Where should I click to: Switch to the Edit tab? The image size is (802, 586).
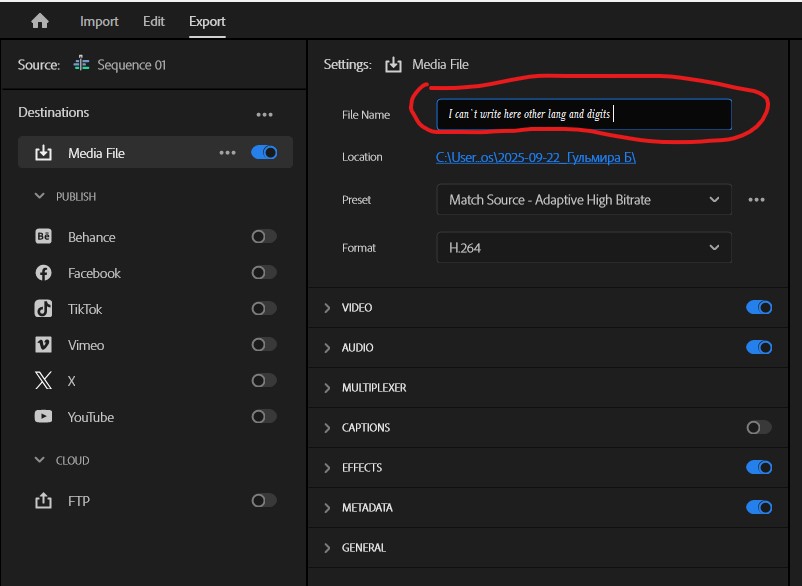(153, 21)
